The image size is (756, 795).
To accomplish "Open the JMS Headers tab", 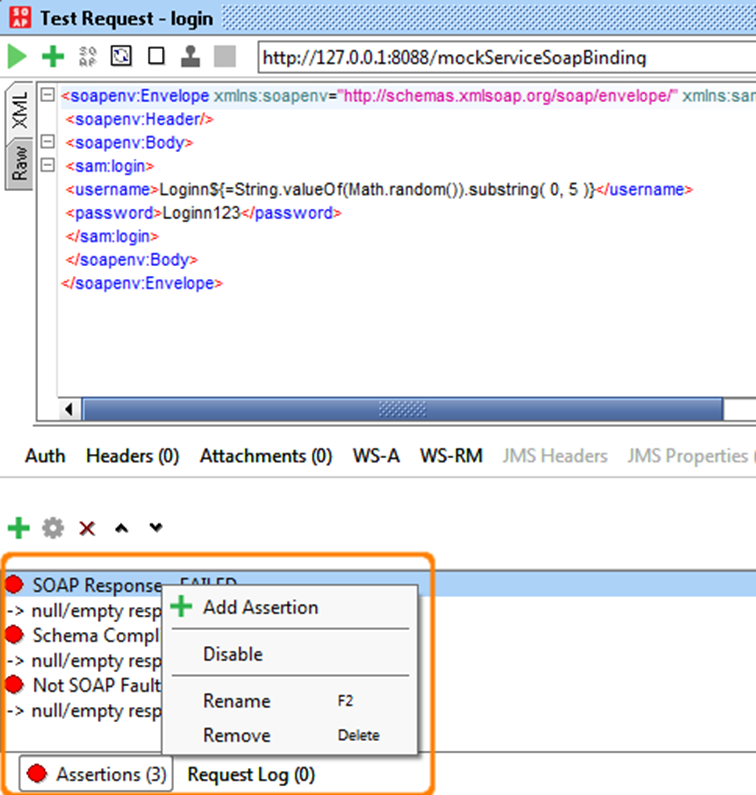I will tap(555, 456).
